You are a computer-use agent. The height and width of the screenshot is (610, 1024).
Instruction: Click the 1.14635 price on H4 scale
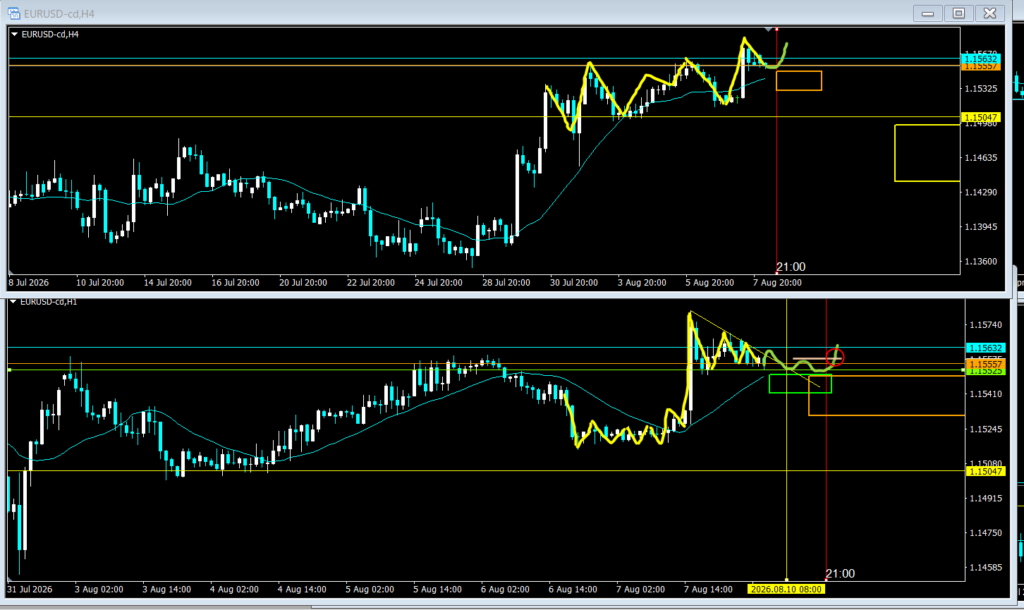tap(981, 157)
